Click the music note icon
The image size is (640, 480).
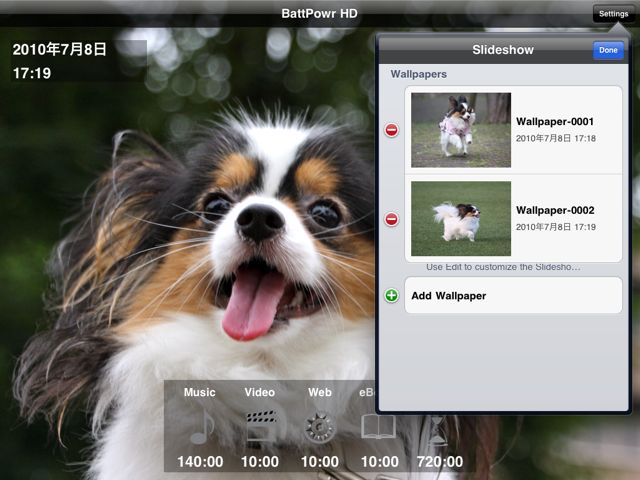coord(202,427)
